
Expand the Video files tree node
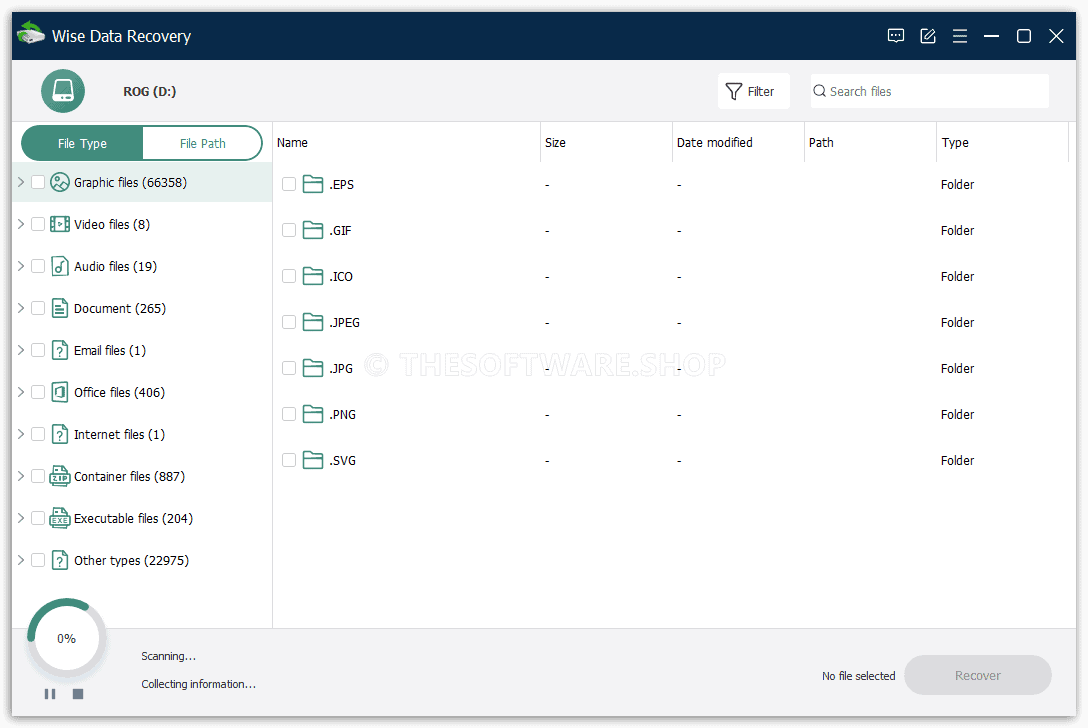[x=21, y=224]
